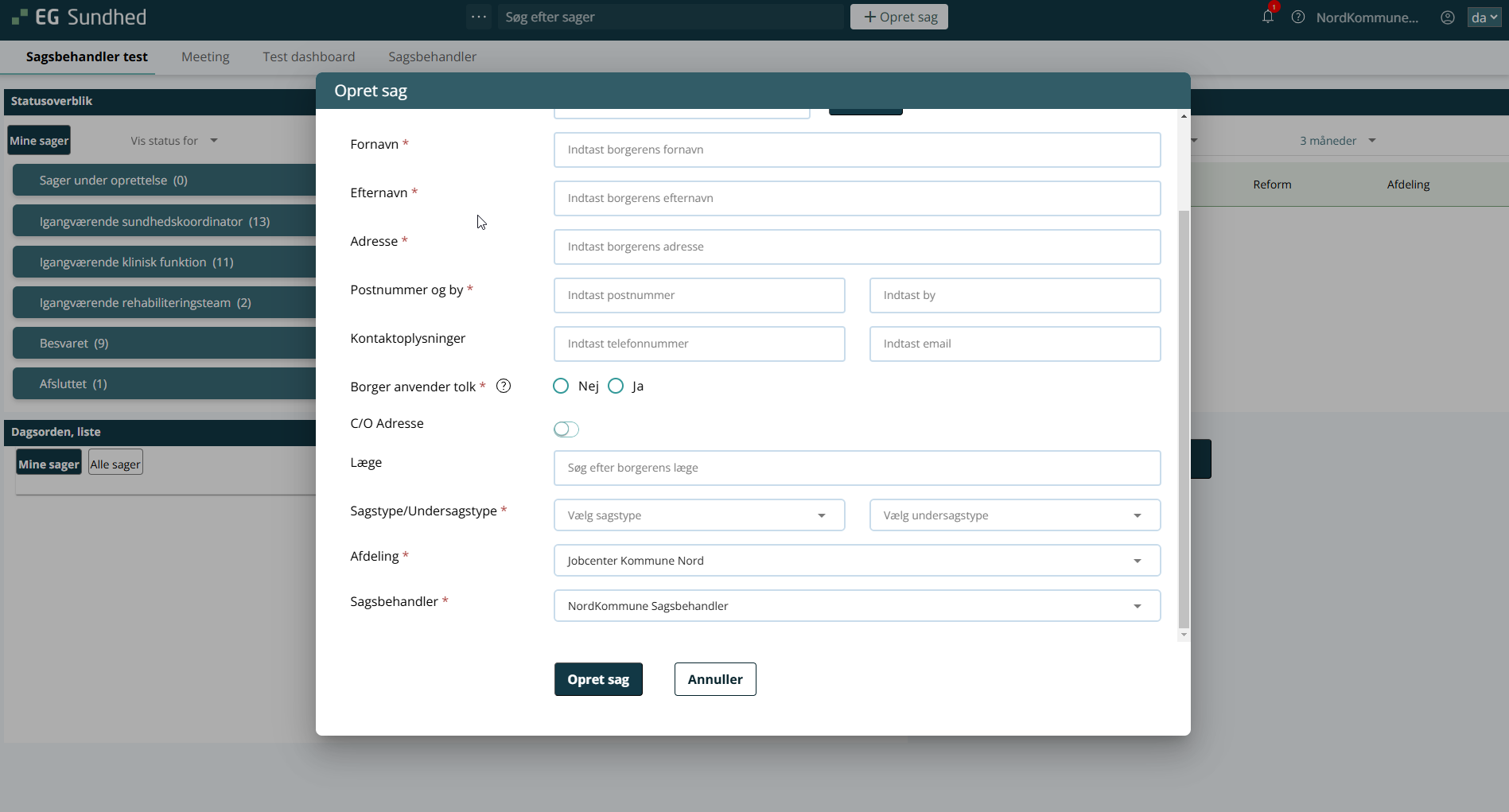The width and height of the screenshot is (1509, 812).
Task: Switch to the Meeting tab
Action: click(x=205, y=56)
